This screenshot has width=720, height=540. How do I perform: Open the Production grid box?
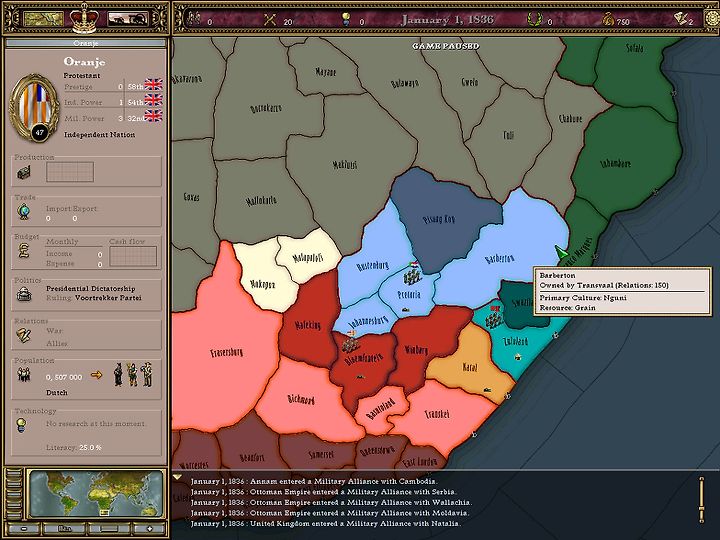tap(70, 172)
